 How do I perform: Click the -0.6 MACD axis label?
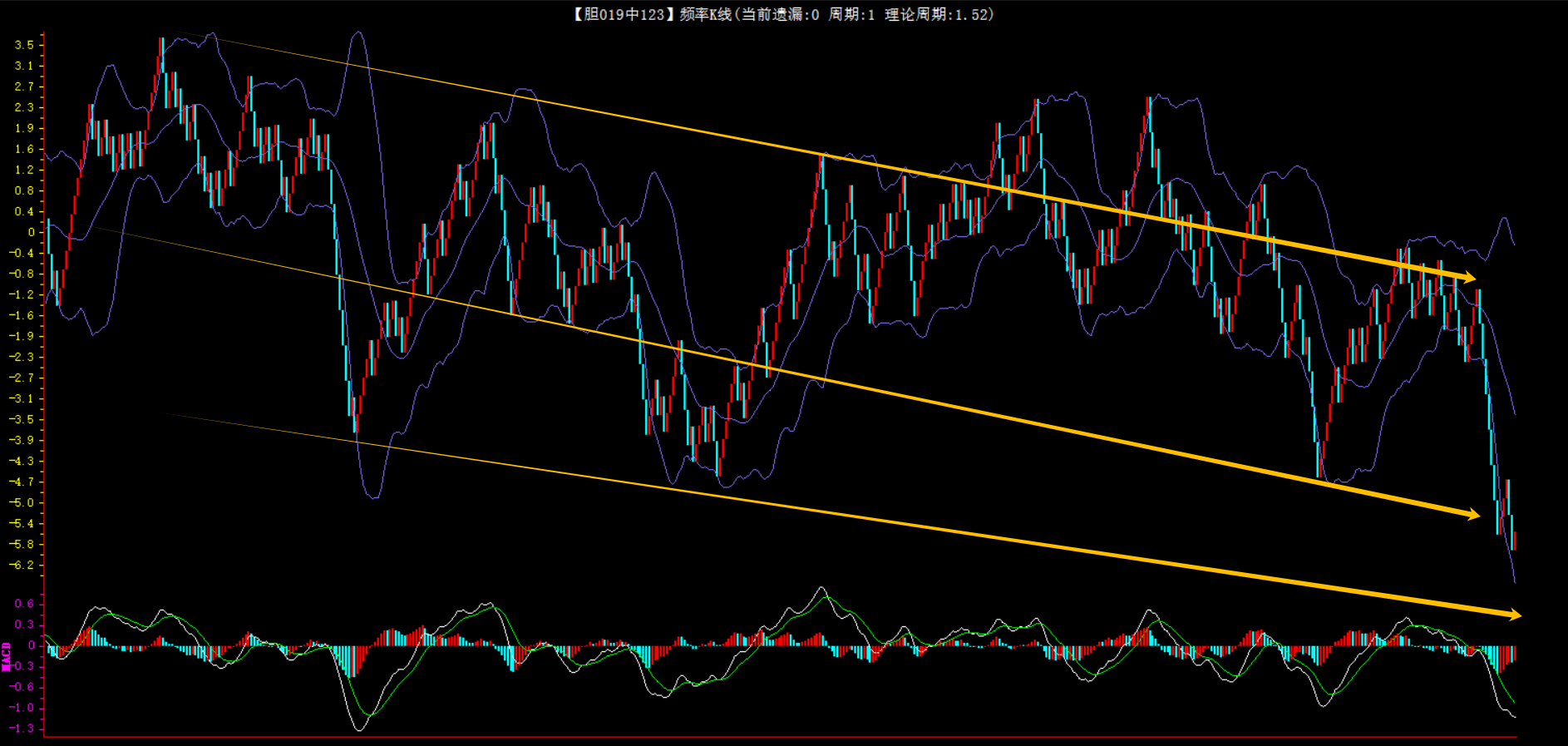(x=22, y=687)
